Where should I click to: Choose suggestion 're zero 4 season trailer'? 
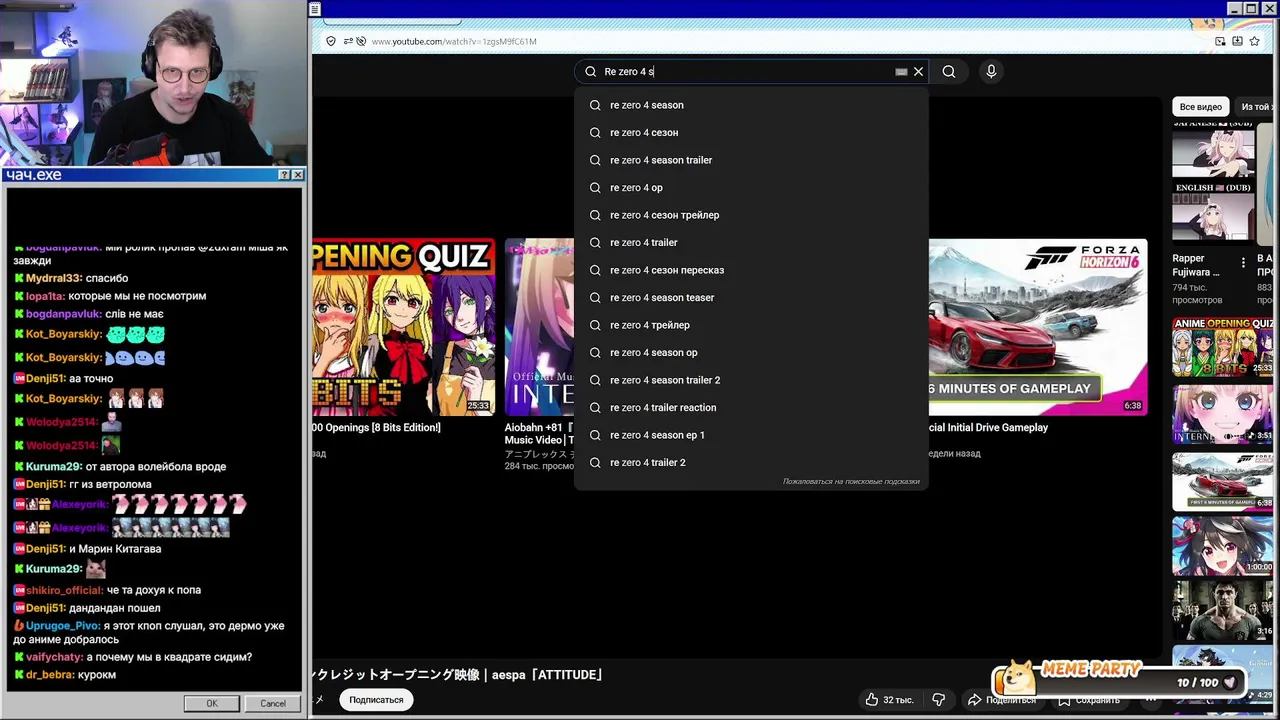(x=751, y=160)
